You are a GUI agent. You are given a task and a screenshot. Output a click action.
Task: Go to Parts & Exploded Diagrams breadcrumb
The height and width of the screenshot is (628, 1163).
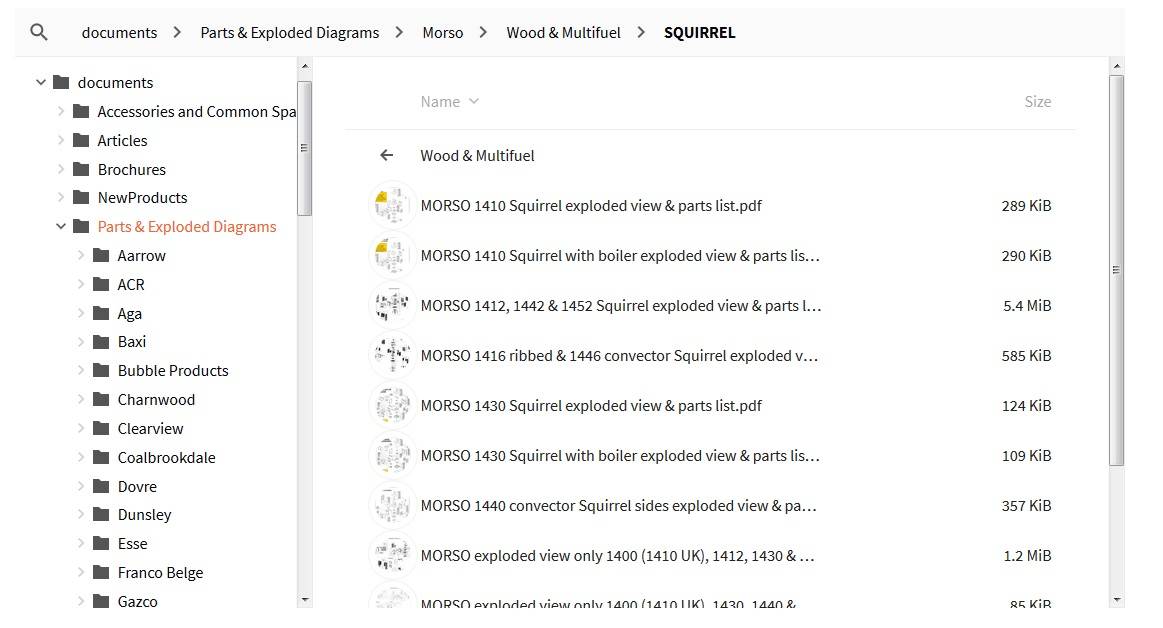pos(289,33)
